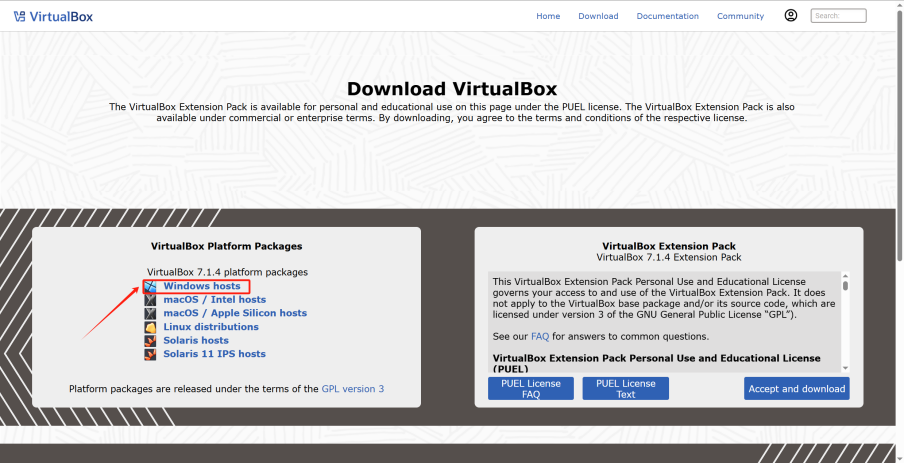Click the Windows hosts platform icon
Viewport: 904px width, 463px height.
pyautogui.click(x=150, y=286)
